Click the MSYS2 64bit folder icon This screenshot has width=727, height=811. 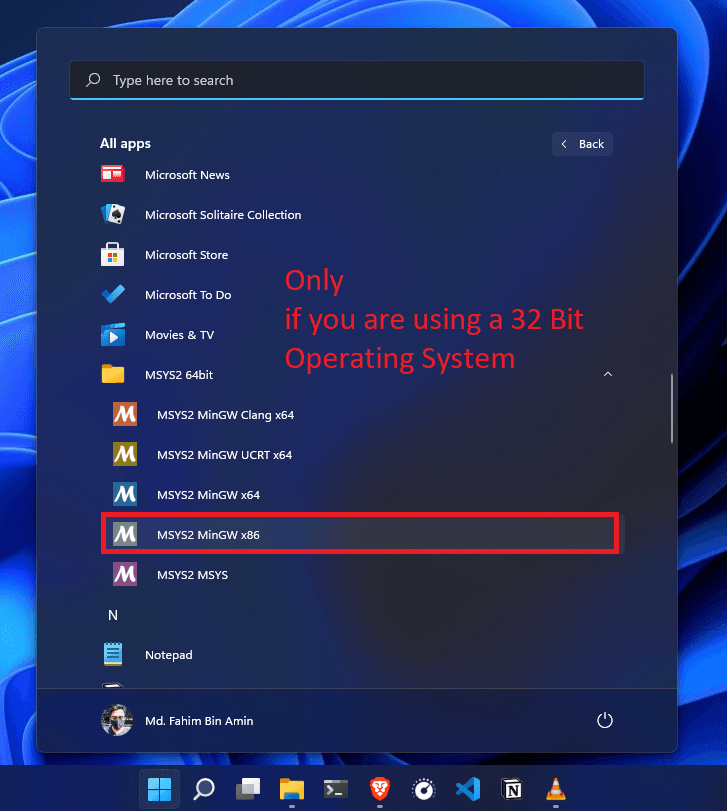(x=113, y=374)
